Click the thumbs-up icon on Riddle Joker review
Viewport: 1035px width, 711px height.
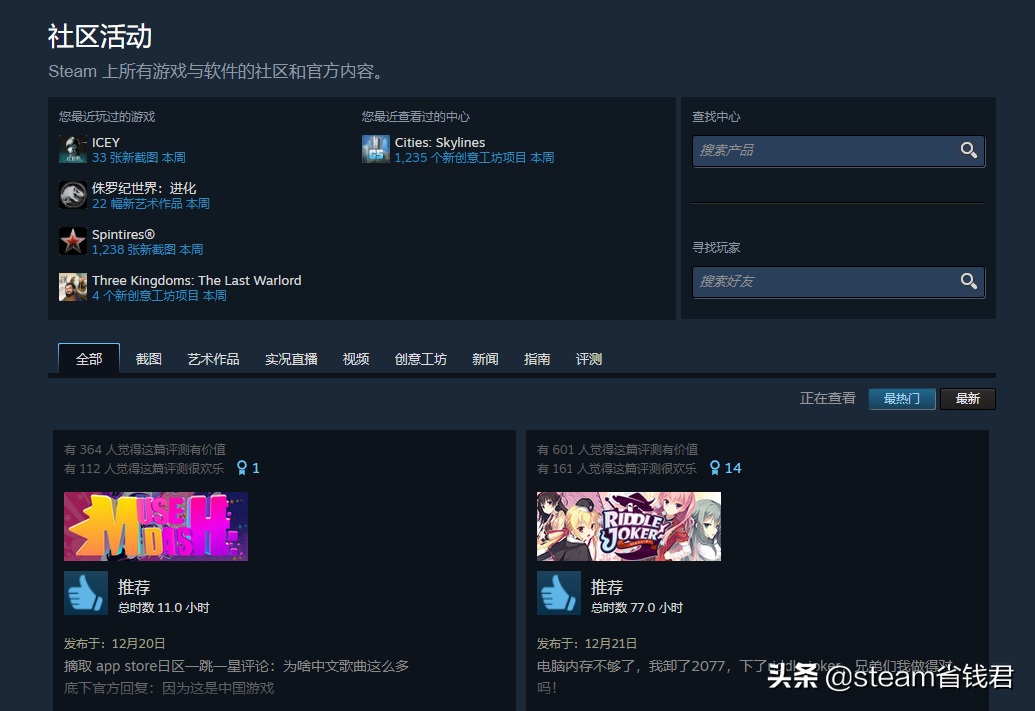coord(559,593)
